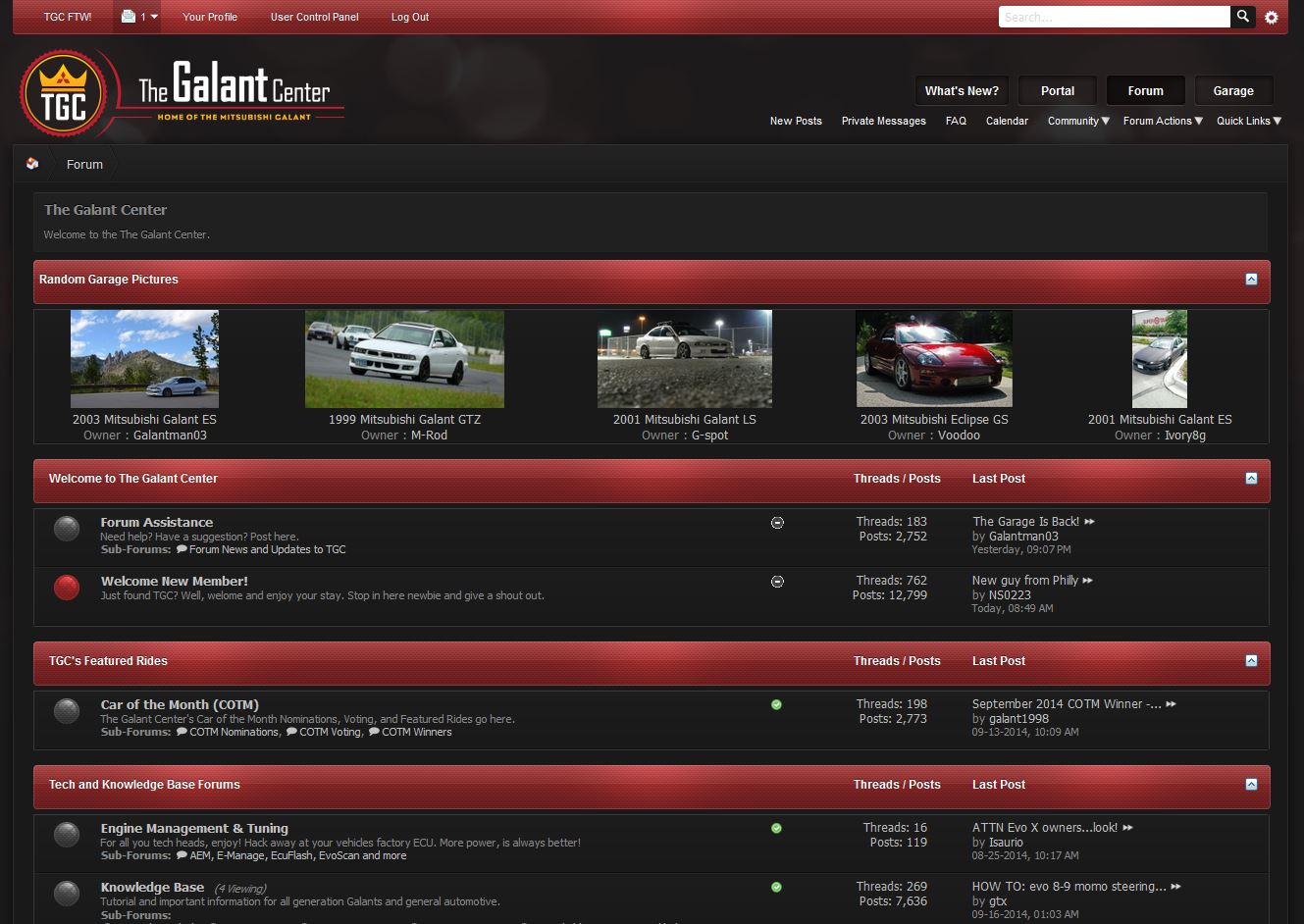Click the search magnifier icon
Viewport: 1304px width, 924px height.
(1243, 17)
